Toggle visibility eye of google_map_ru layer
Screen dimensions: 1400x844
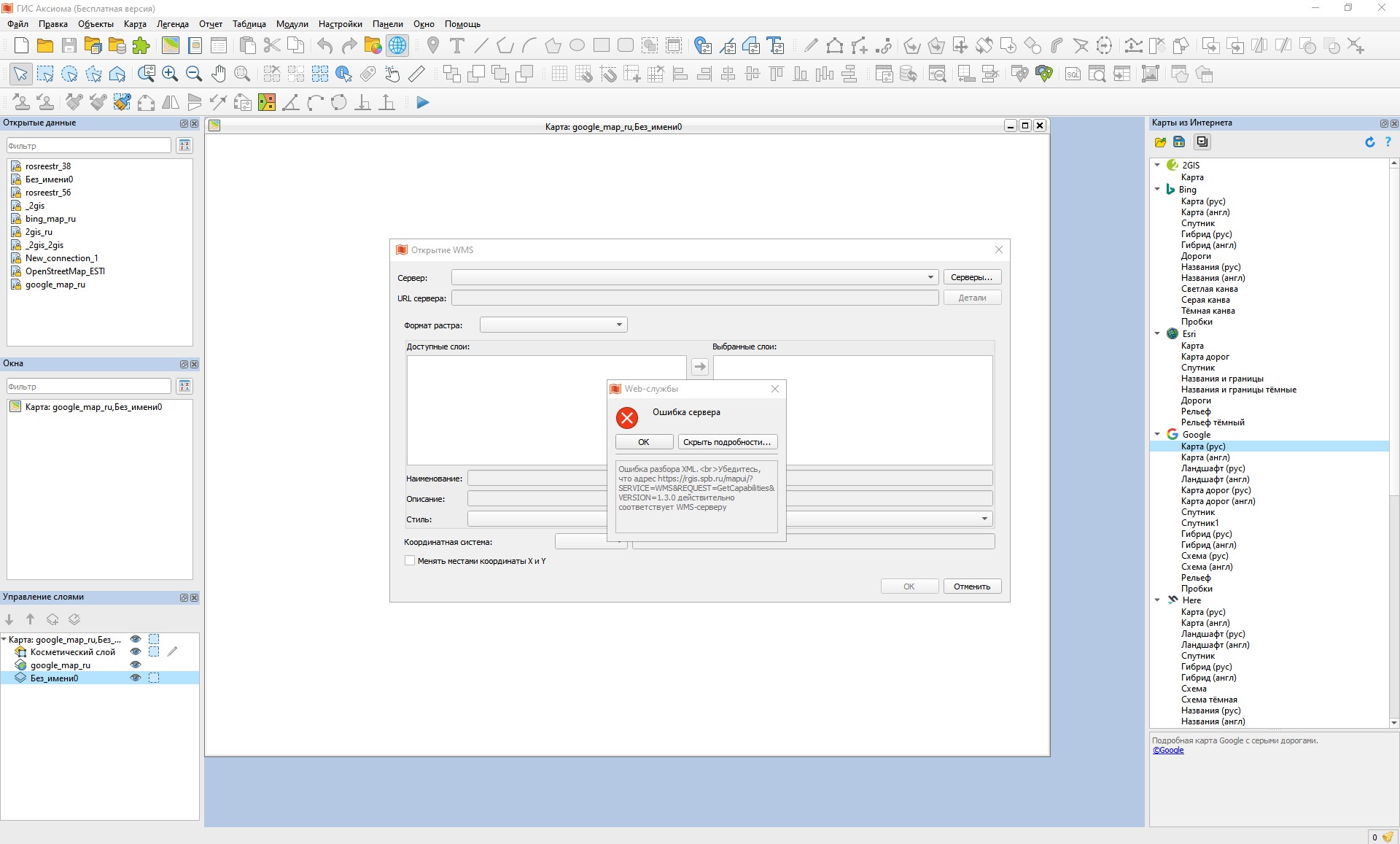point(135,665)
